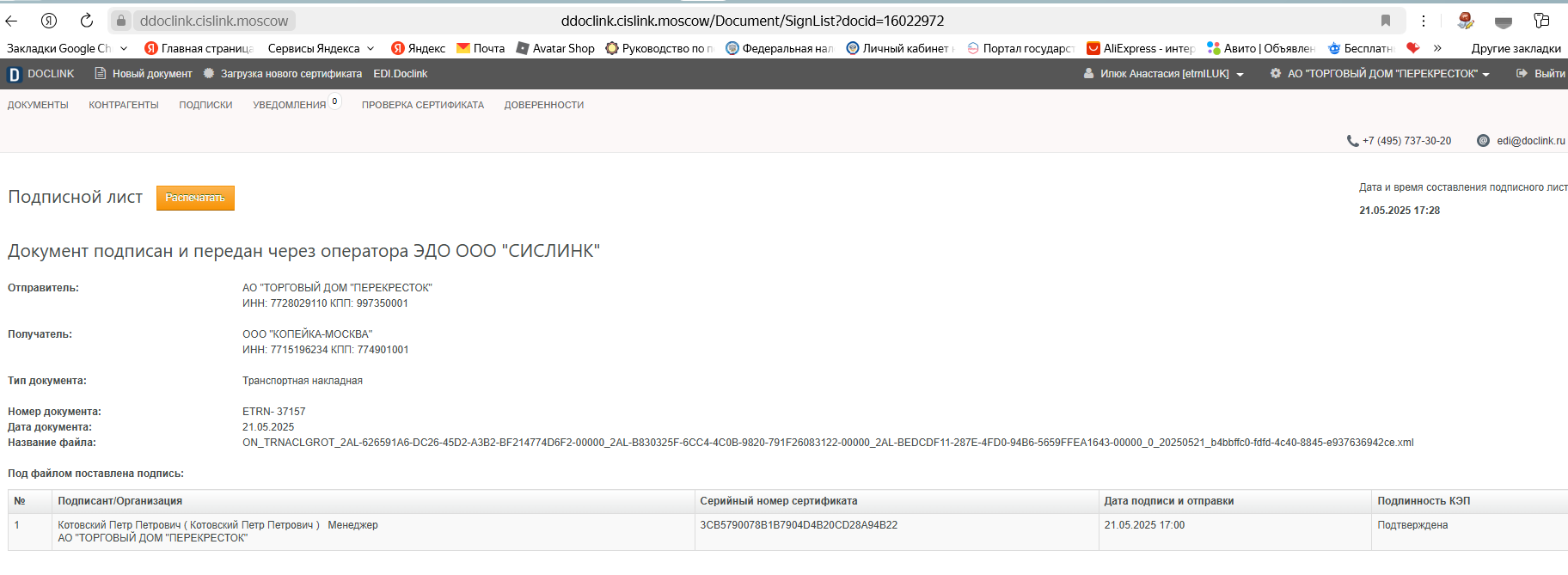
Task: Click the DOCLINK logo icon
Action: (x=14, y=75)
